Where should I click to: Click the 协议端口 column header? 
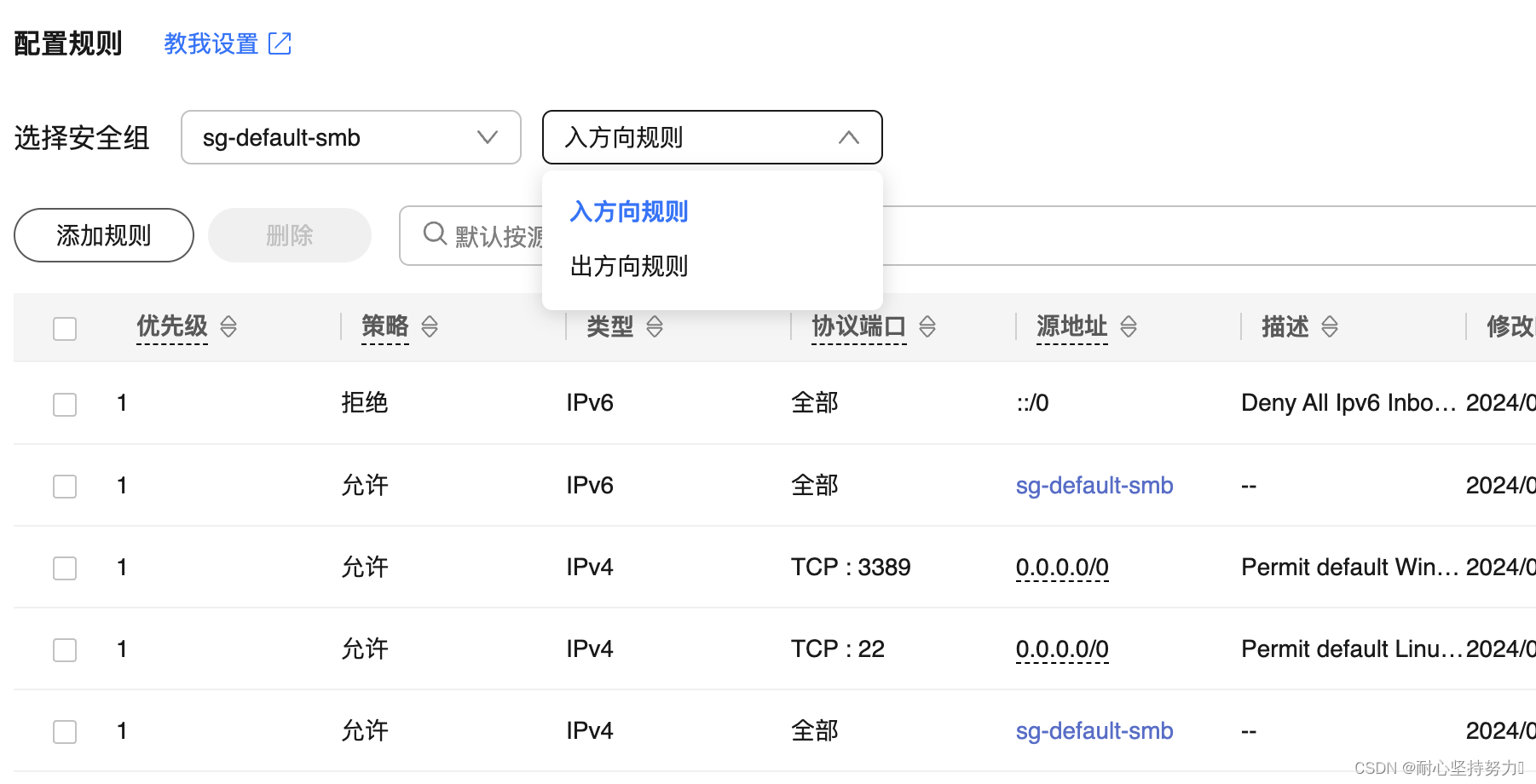859,326
